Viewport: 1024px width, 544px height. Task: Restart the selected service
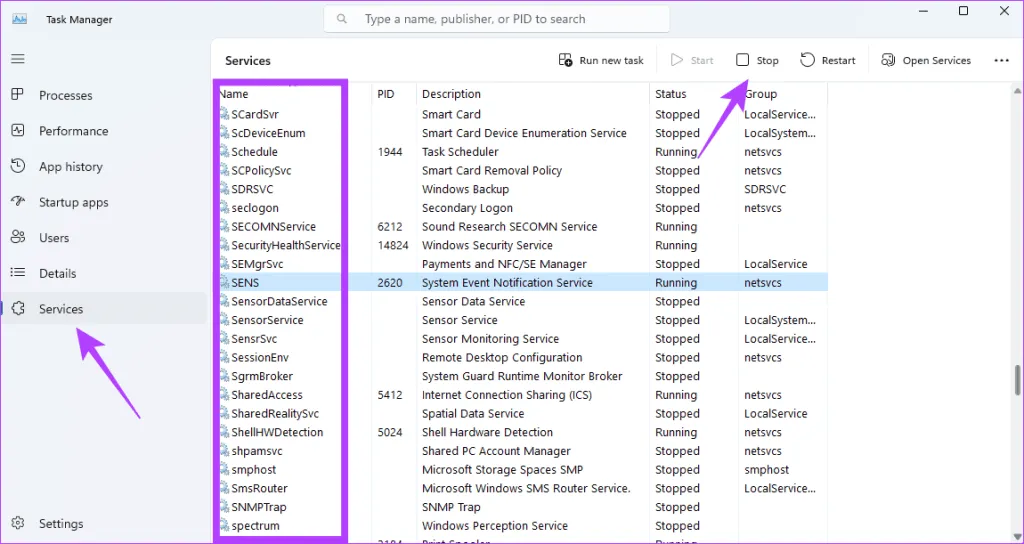coord(828,60)
